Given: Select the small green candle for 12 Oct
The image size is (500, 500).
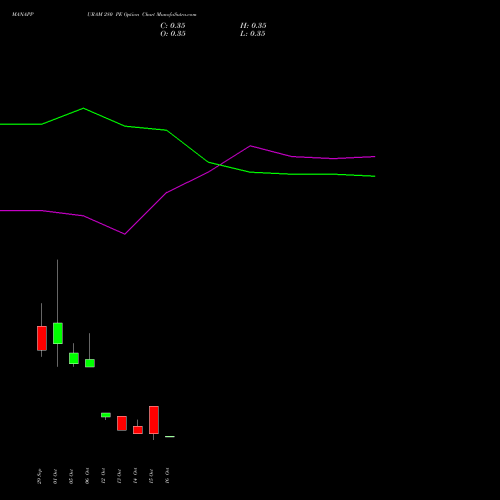Looking at the screenshot, I should (x=106, y=415).
